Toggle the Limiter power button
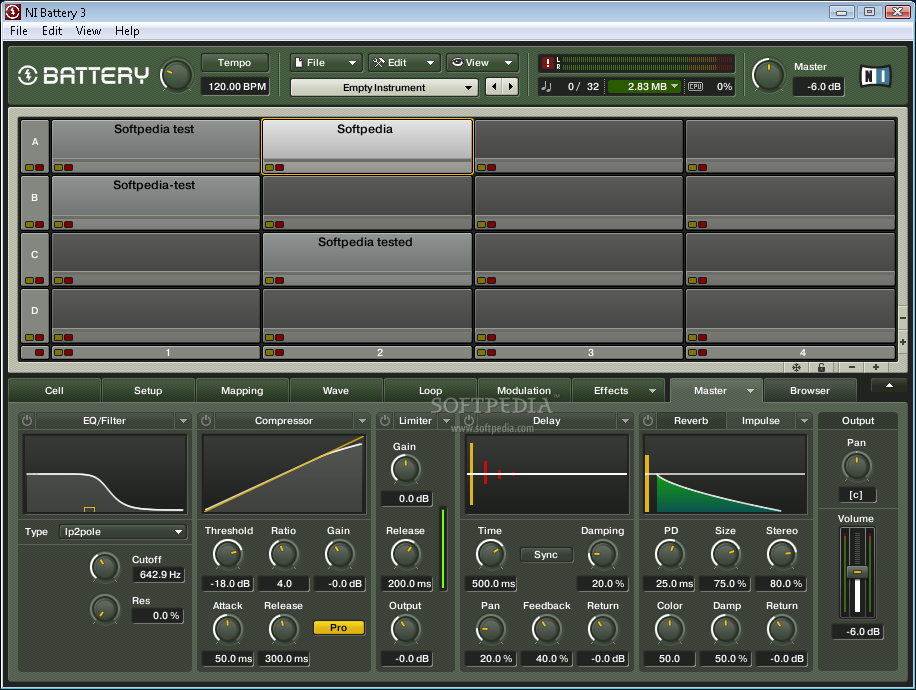916x690 pixels. pos(384,421)
